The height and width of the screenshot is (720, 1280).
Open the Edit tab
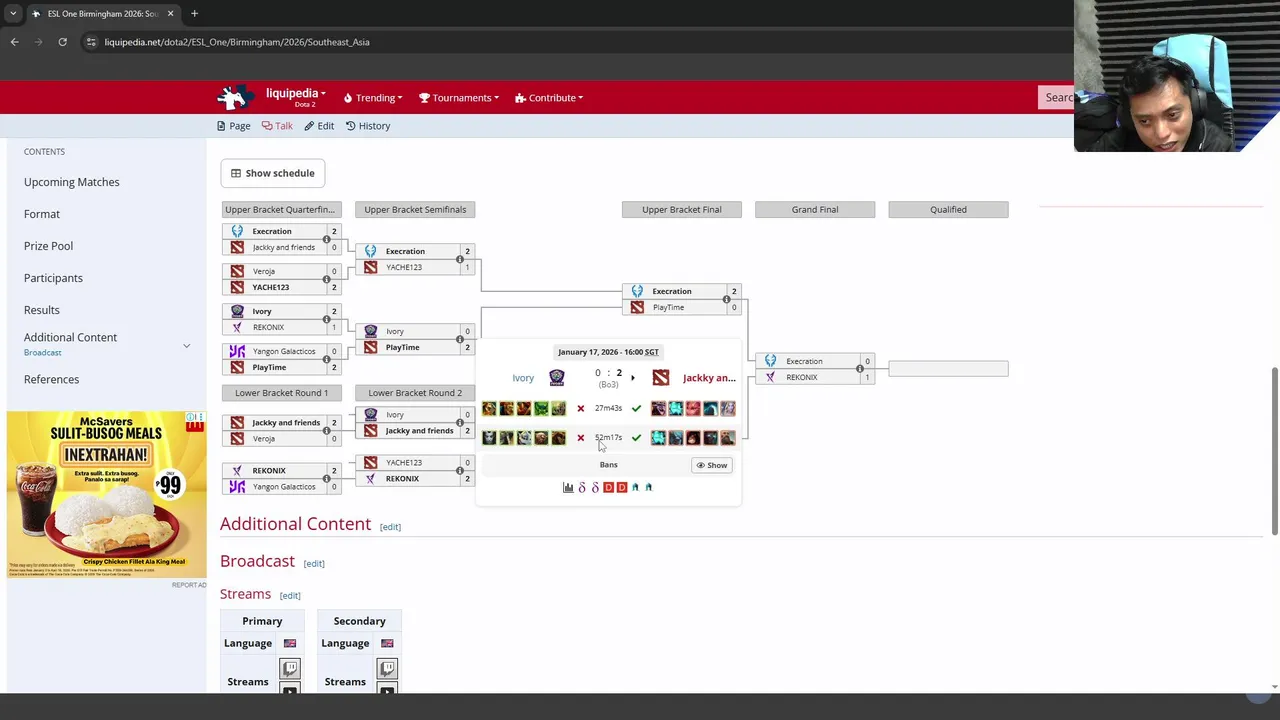(x=319, y=126)
